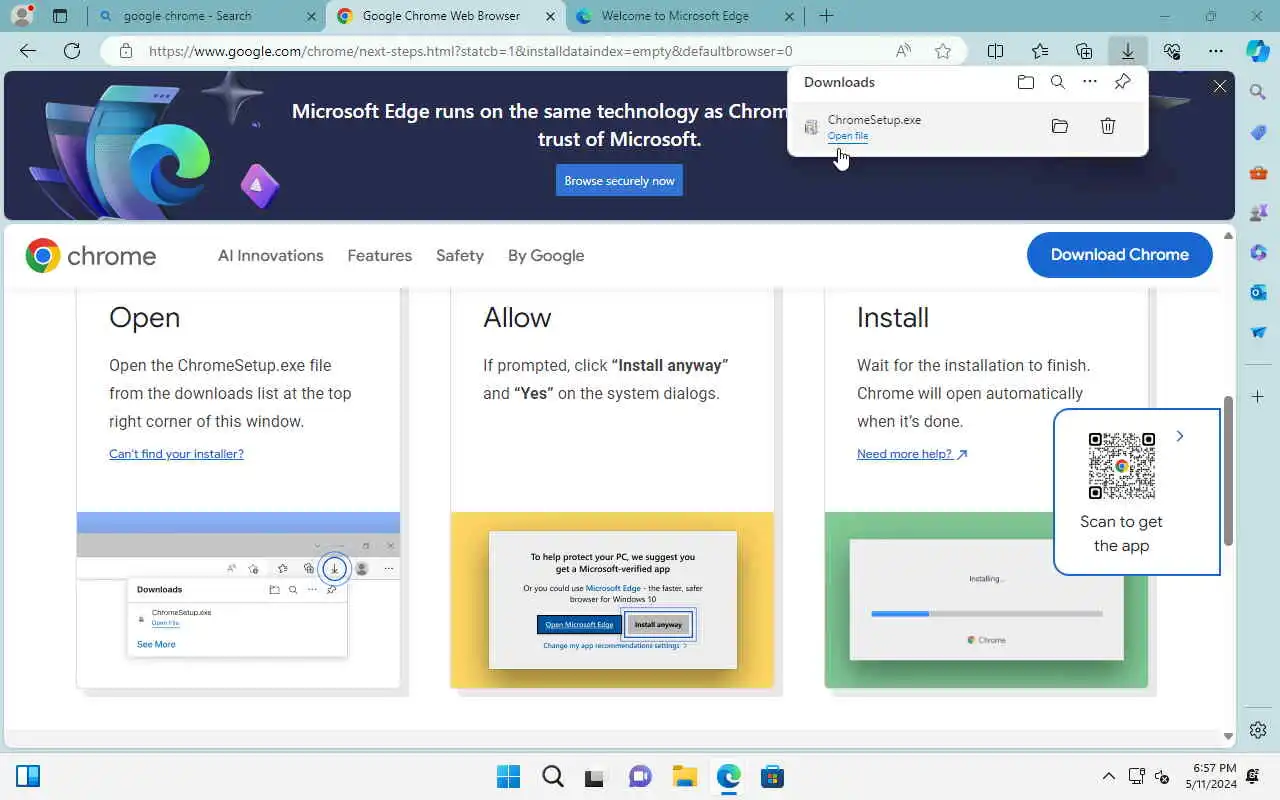Open the Safety menu item
This screenshot has width=1280, height=800.
pyautogui.click(x=460, y=256)
